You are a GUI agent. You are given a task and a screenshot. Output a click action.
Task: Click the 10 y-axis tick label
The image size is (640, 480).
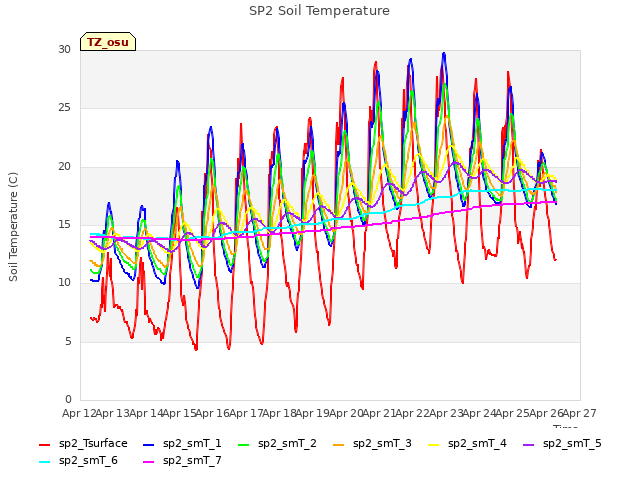64,282
